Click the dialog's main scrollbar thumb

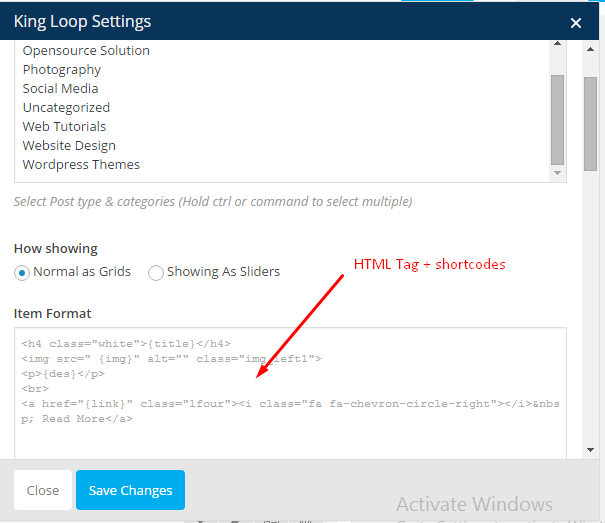pyautogui.click(x=590, y=124)
